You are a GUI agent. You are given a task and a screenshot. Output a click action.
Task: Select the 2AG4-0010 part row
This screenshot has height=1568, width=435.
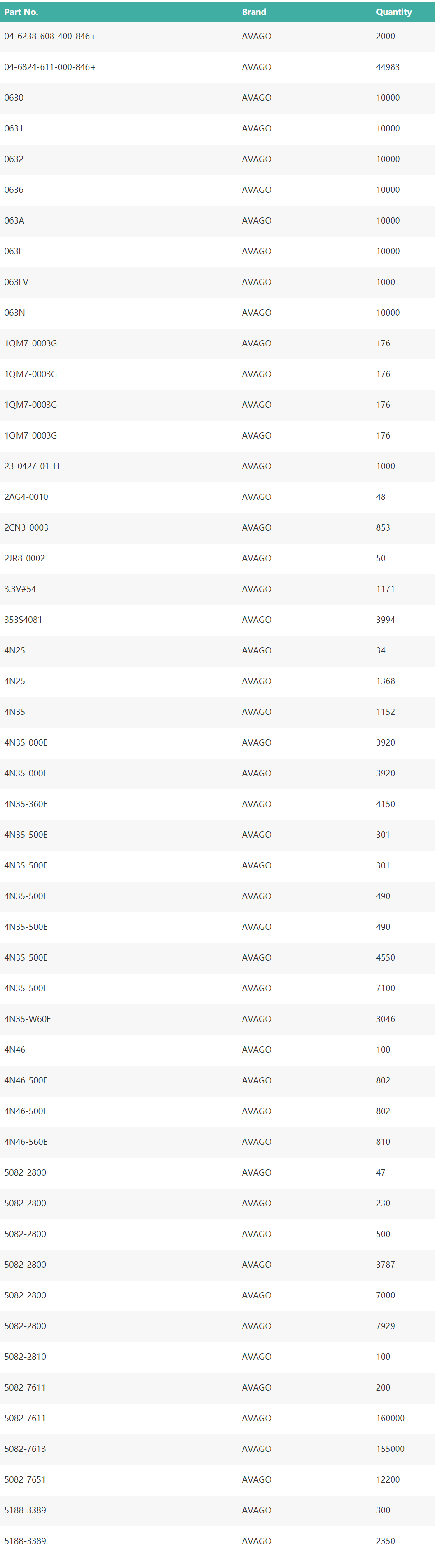tap(26, 497)
